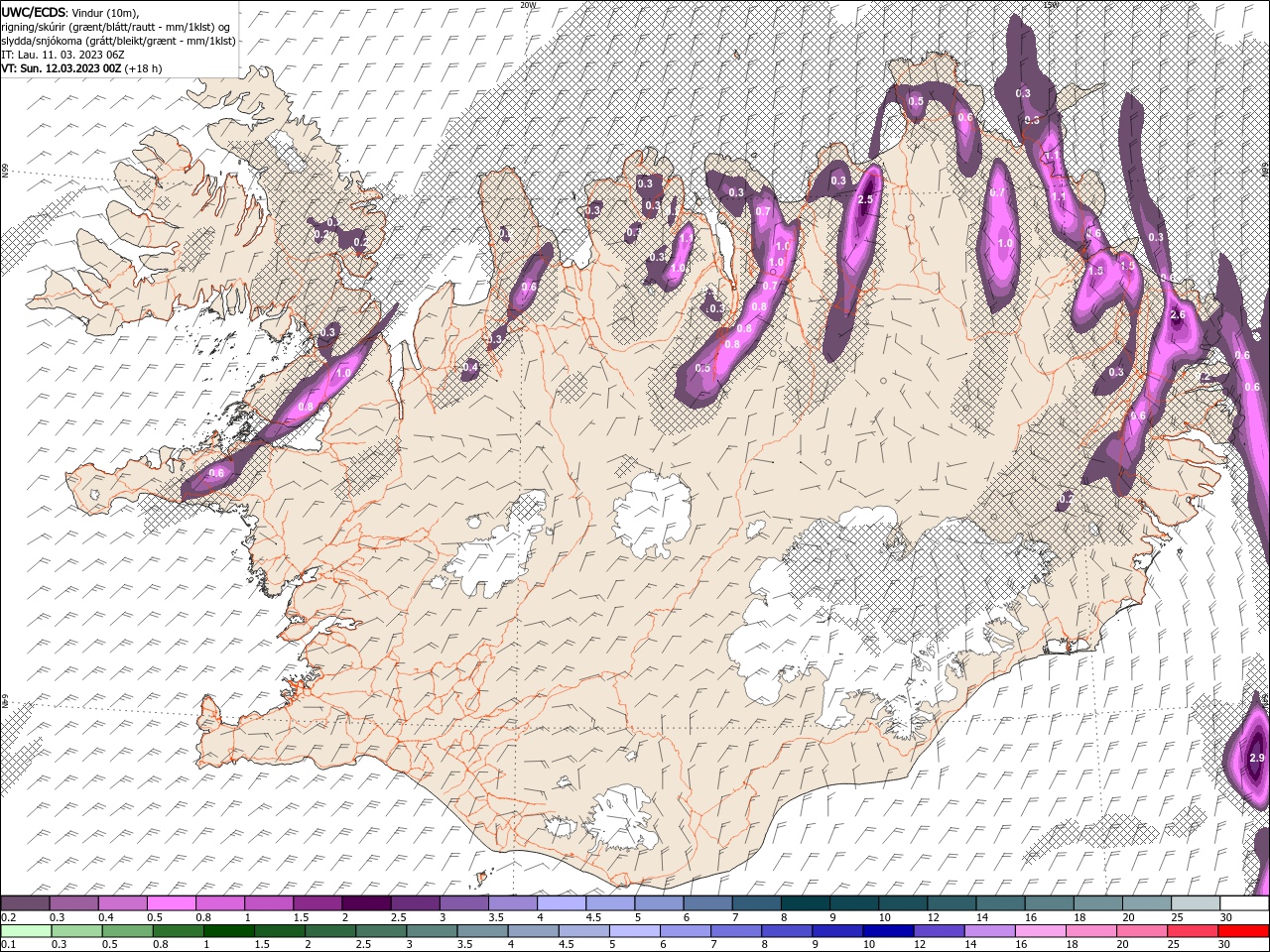
Task: Select the violet lower swatch at 12
Action: (x=938, y=931)
